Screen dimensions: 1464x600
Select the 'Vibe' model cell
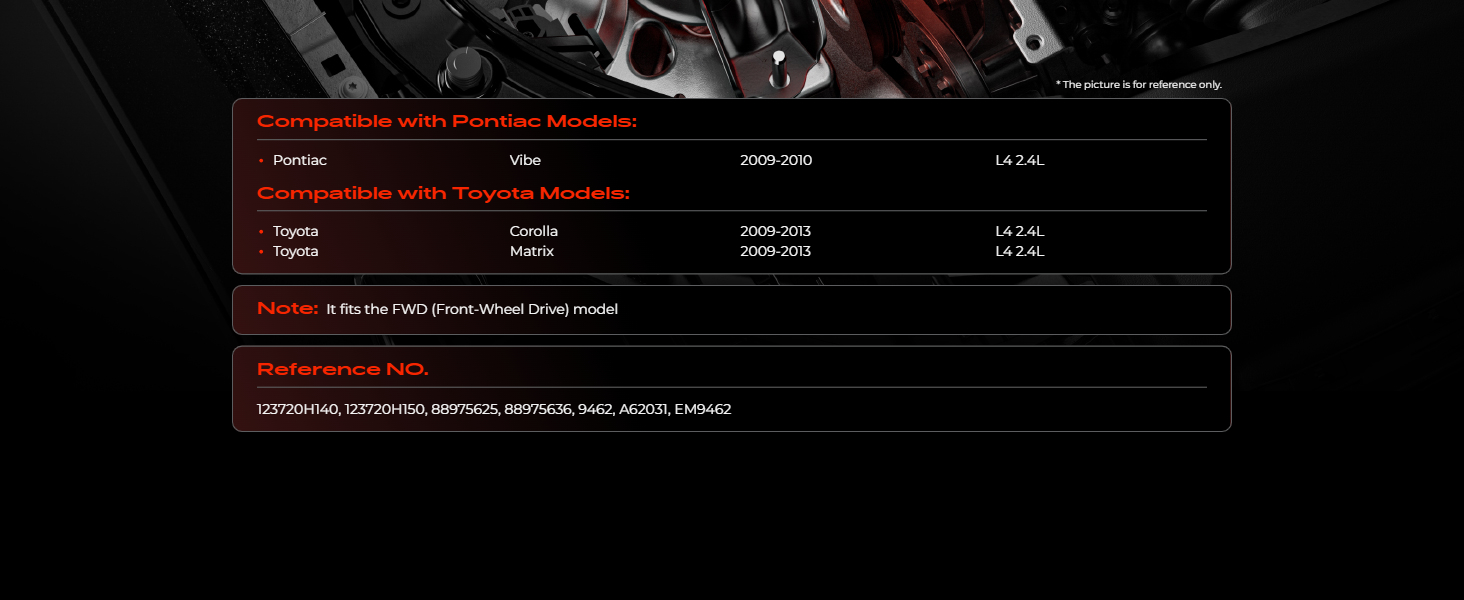[x=525, y=160]
